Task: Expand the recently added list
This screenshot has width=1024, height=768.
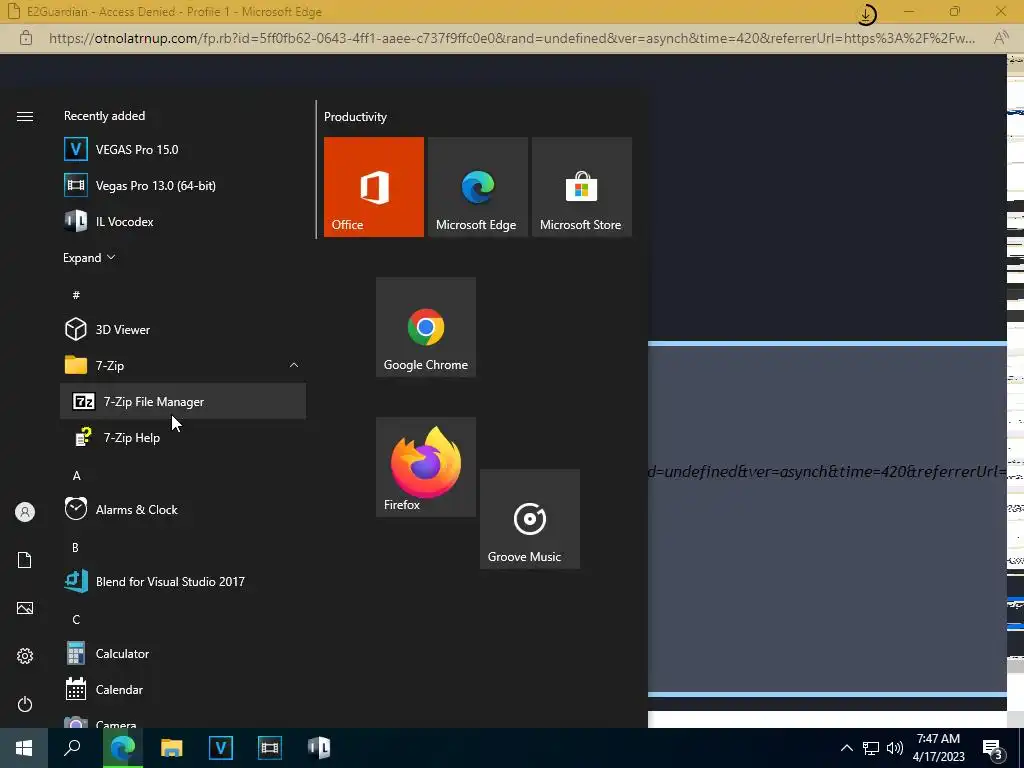Action: [89, 258]
